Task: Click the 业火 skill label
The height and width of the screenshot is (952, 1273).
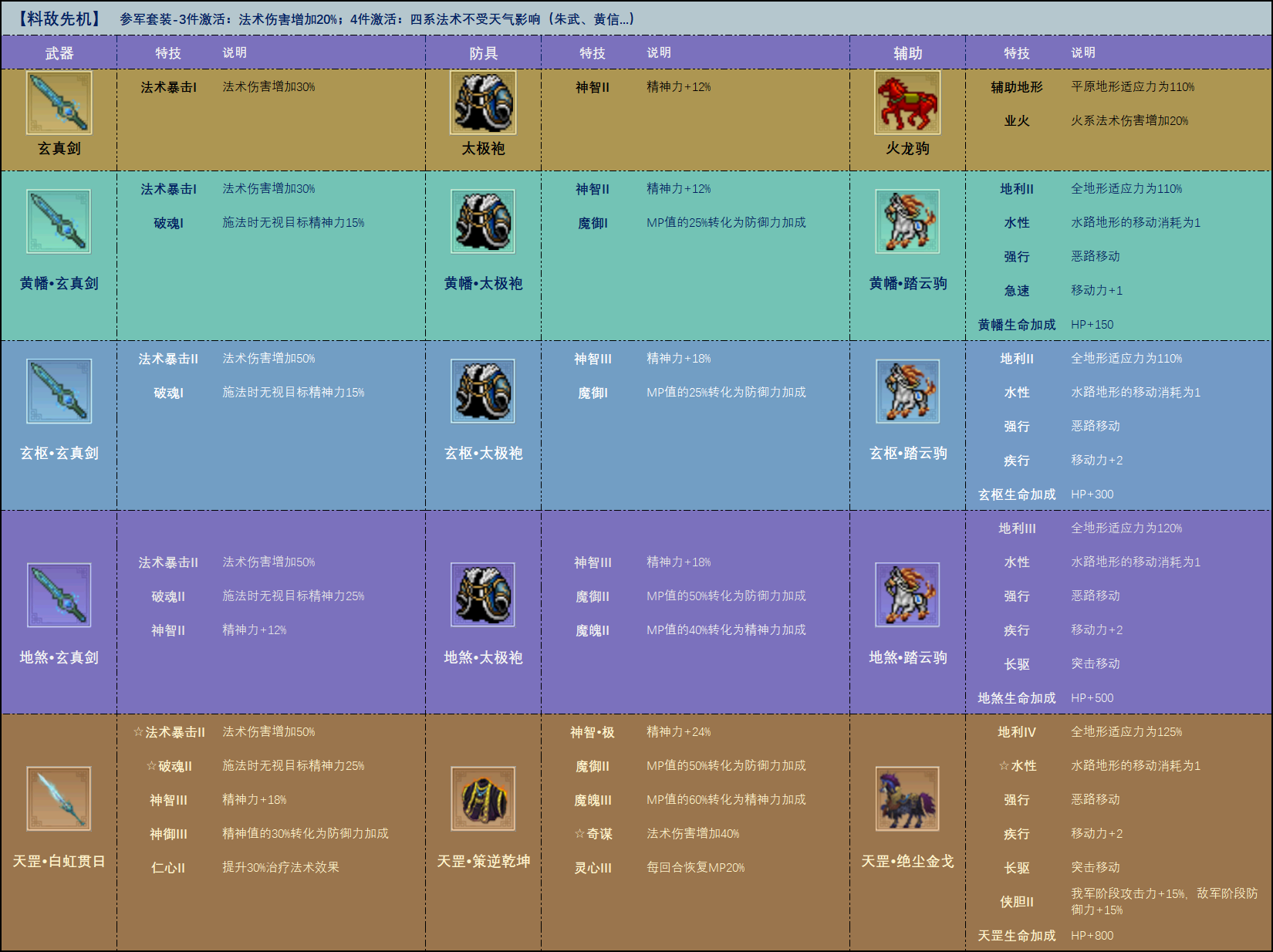Action: pyautogui.click(x=1017, y=121)
